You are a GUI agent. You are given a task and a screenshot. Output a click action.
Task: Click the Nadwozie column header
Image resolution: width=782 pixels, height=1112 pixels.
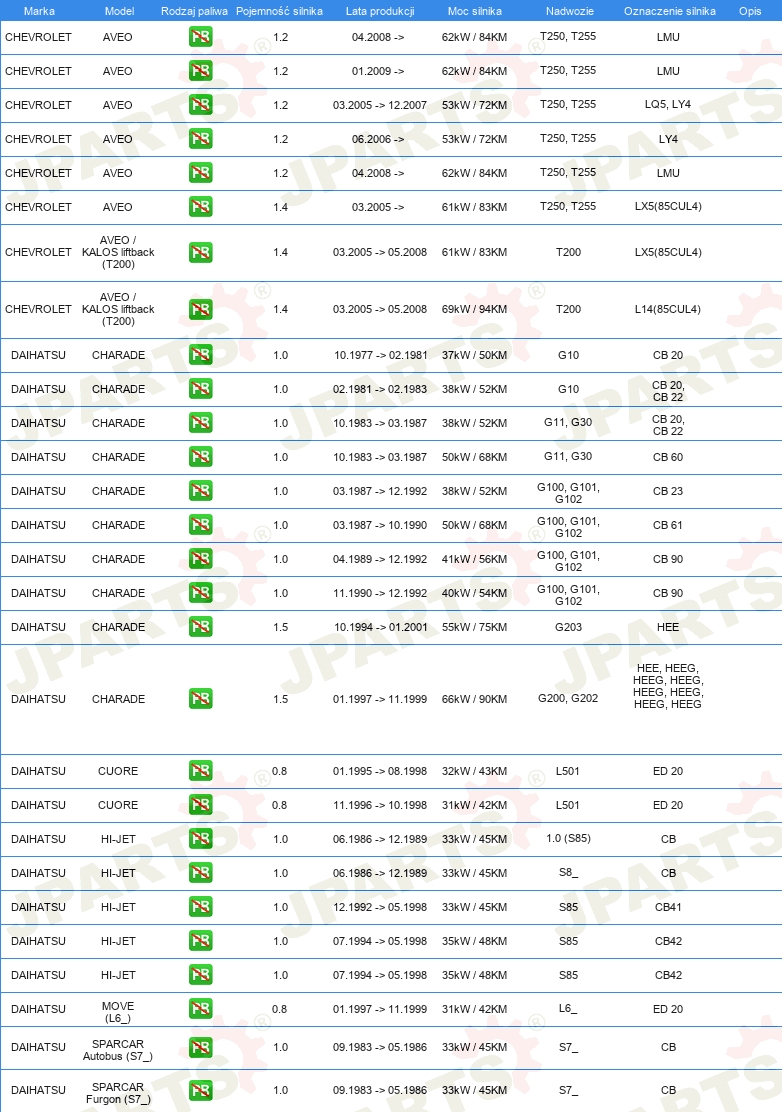coord(570,11)
